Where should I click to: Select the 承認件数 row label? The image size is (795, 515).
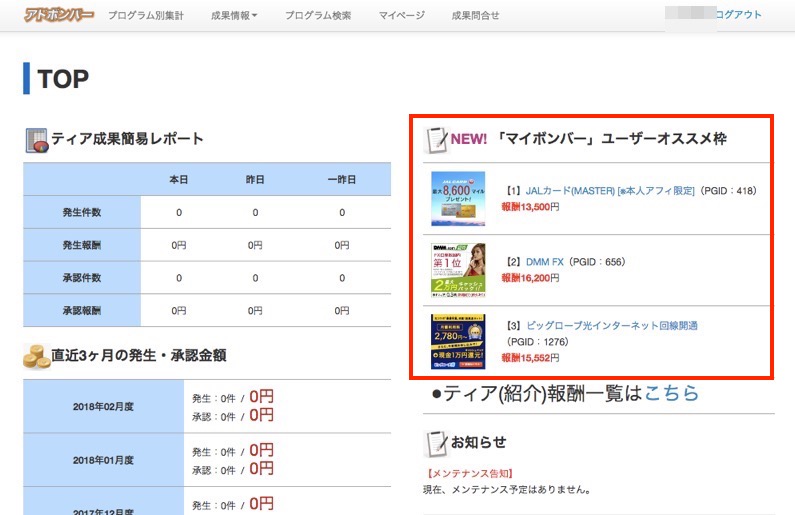point(82,278)
